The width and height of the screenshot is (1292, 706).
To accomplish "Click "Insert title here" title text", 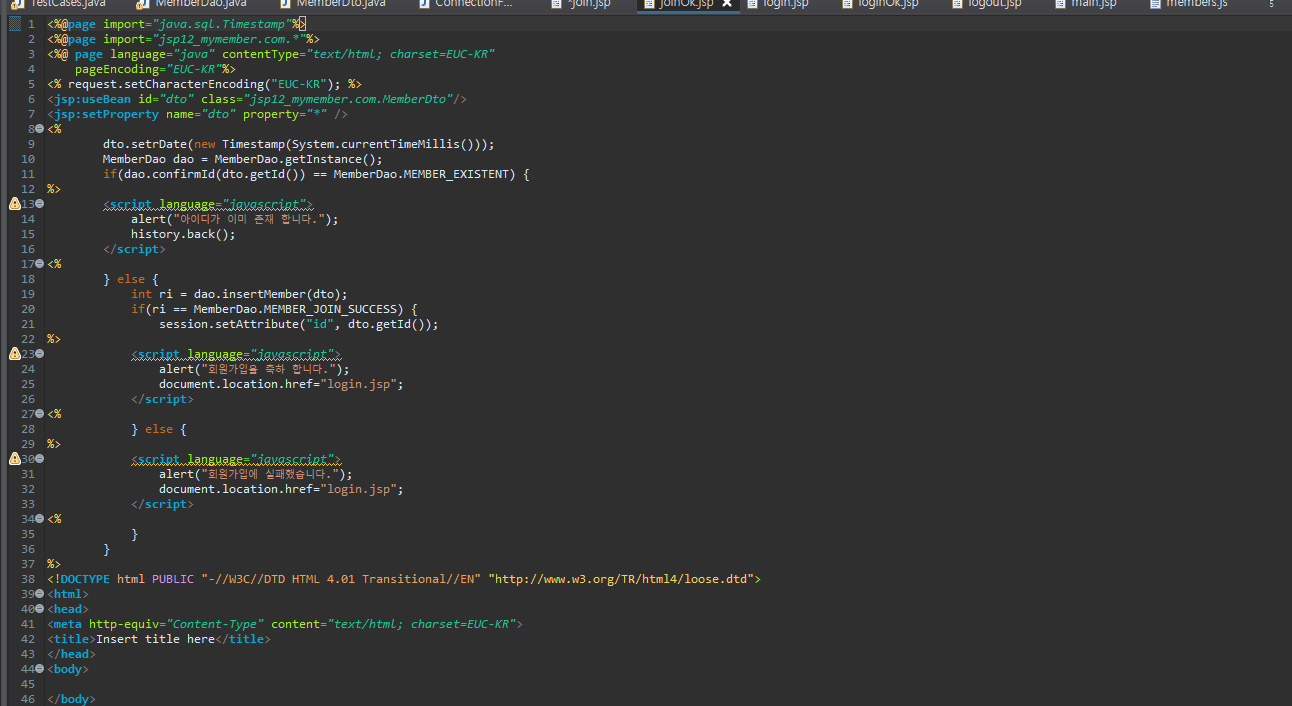I will (x=155, y=639).
